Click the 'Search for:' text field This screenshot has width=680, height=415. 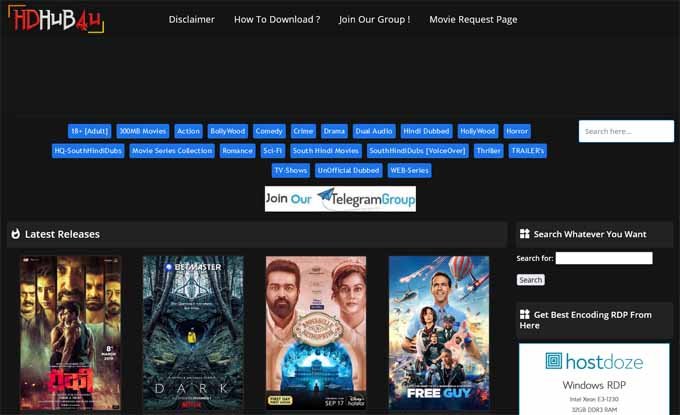[604, 258]
